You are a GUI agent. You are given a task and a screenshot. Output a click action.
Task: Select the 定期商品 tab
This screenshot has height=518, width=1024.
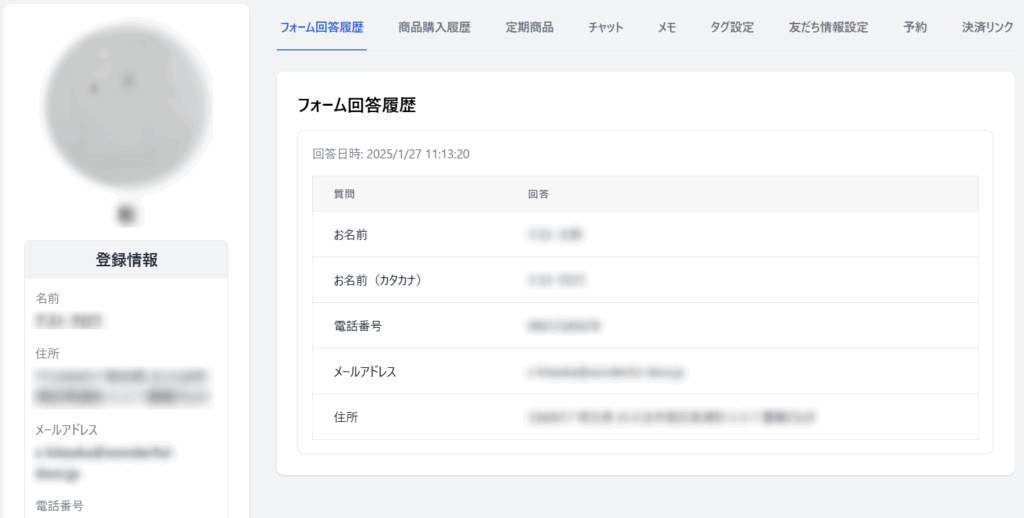[x=529, y=27]
